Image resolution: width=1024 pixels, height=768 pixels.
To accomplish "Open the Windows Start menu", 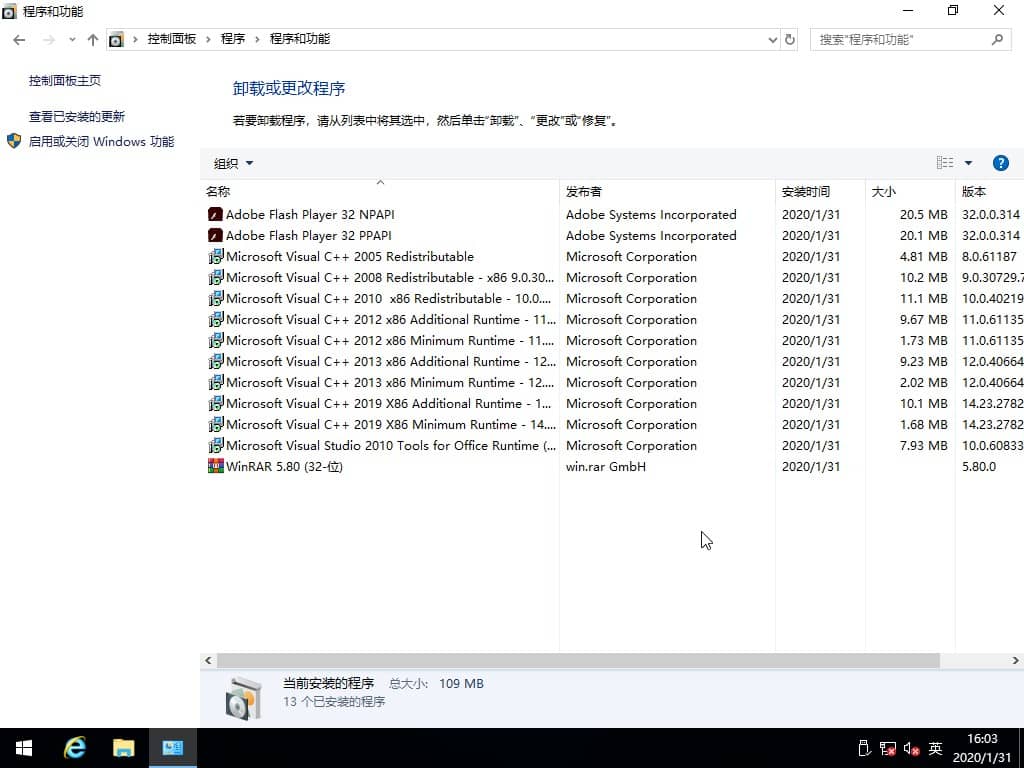I will point(24,748).
